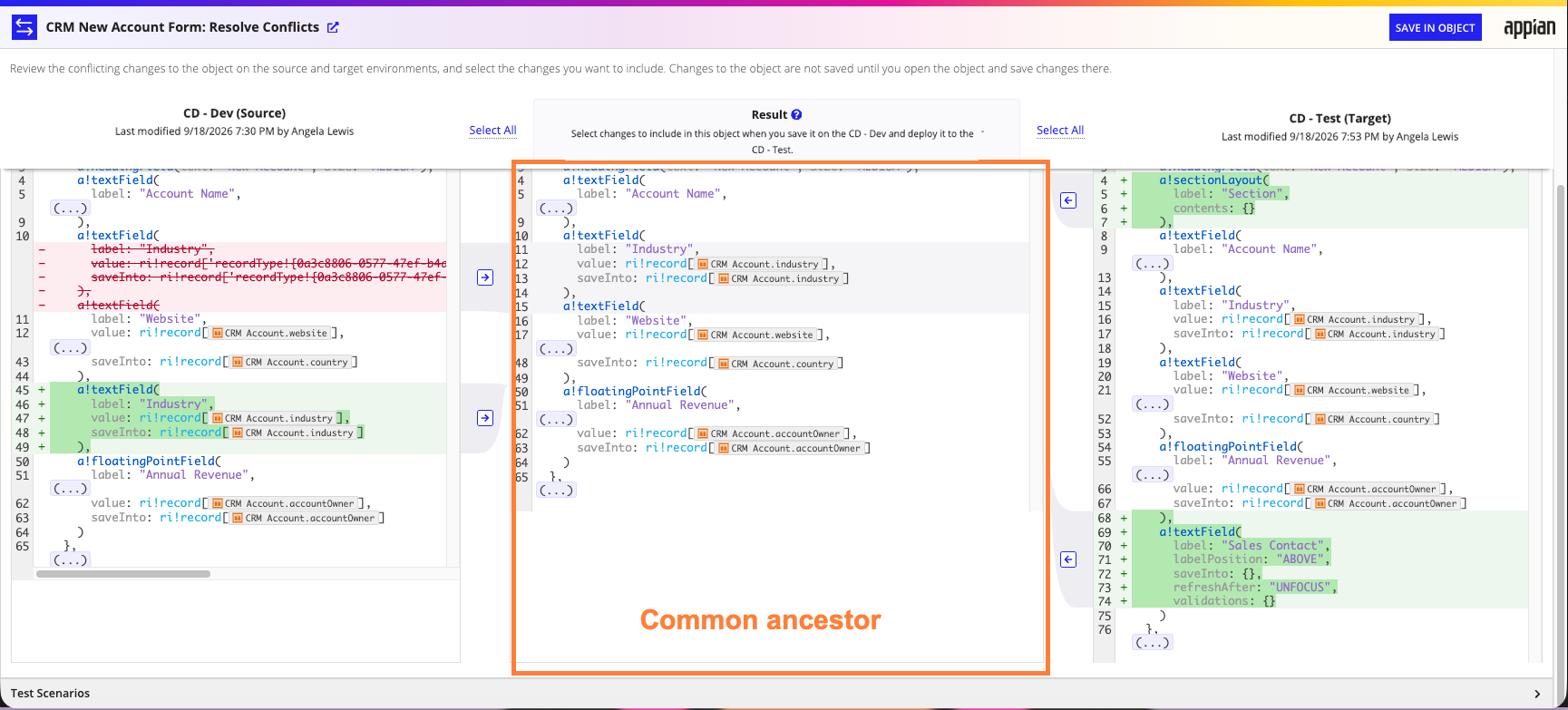Click the CRM Account.country chip in source pane
Viewport: 1568px width, 710px height.
click(289, 362)
